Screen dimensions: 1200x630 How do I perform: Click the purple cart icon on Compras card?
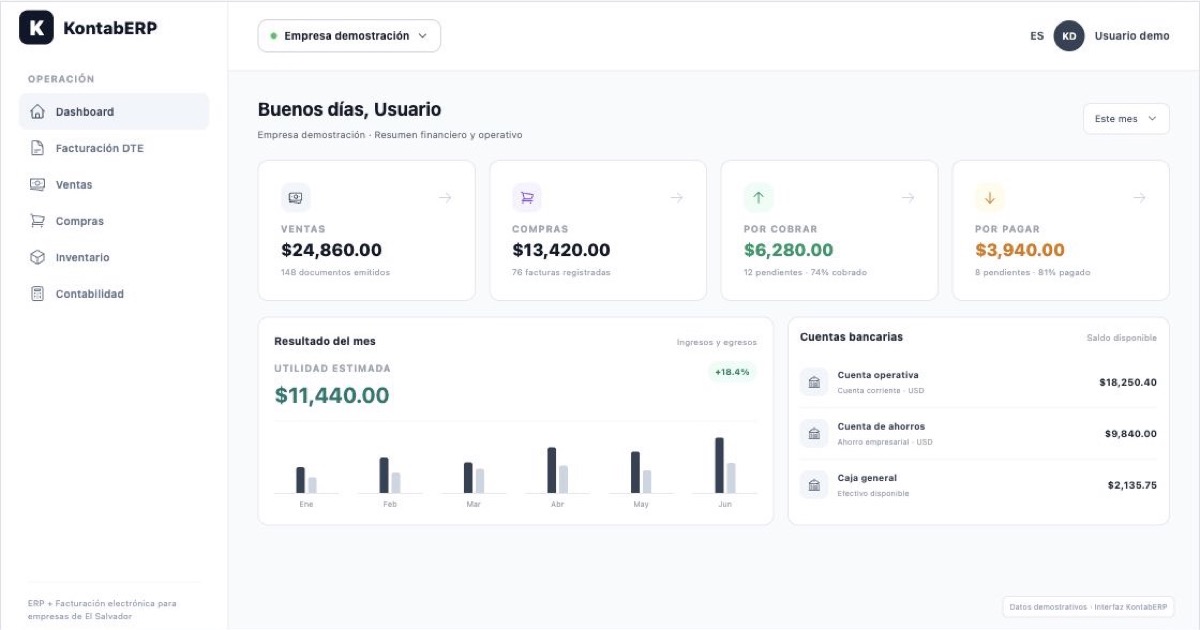(x=527, y=198)
